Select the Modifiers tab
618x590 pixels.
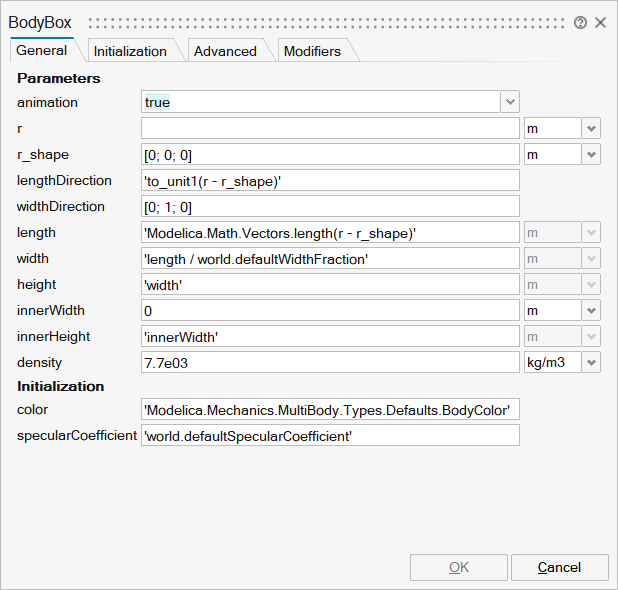click(x=312, y=51)
